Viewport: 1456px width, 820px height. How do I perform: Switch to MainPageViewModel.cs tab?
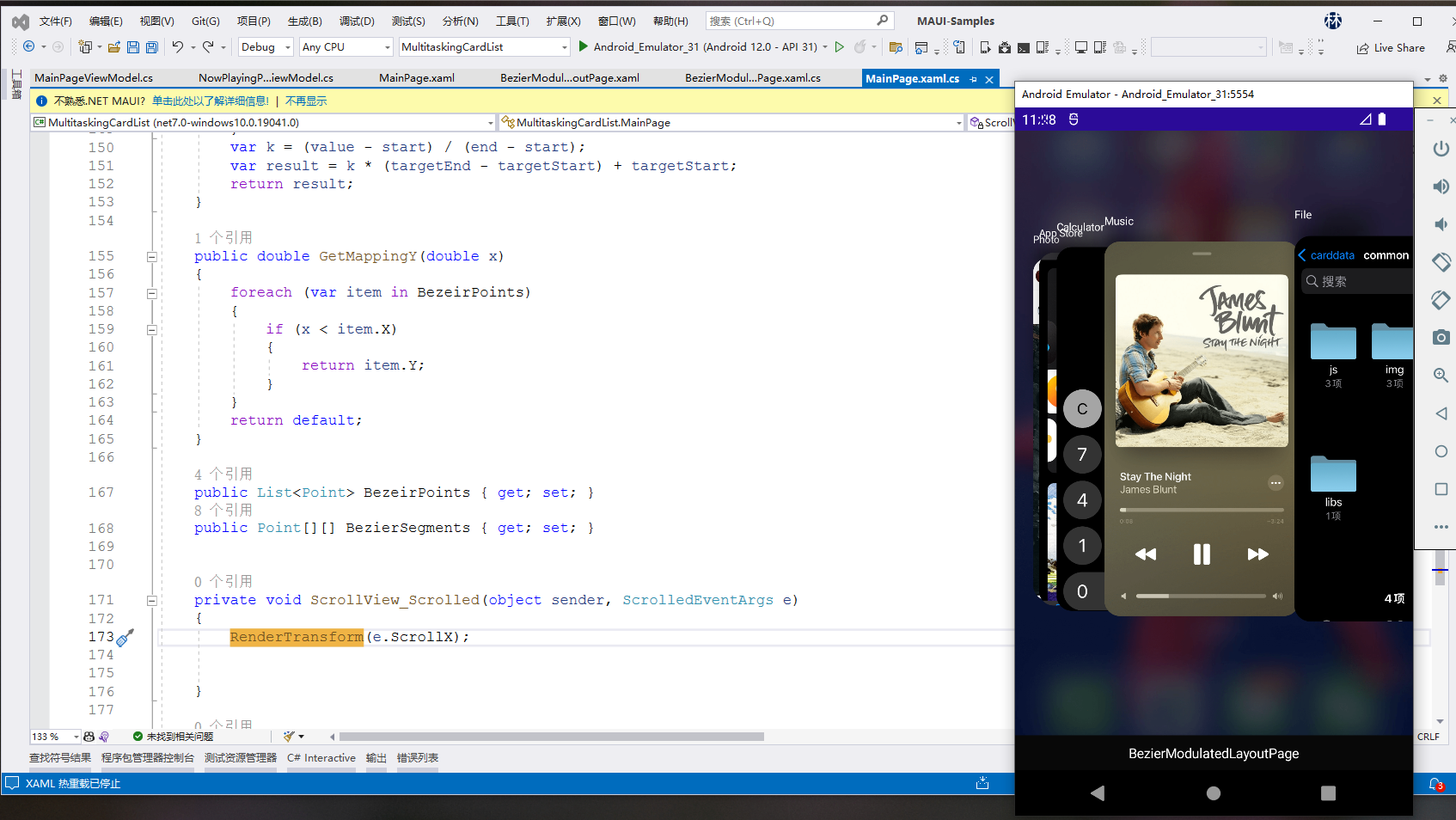tap(94, 78)
